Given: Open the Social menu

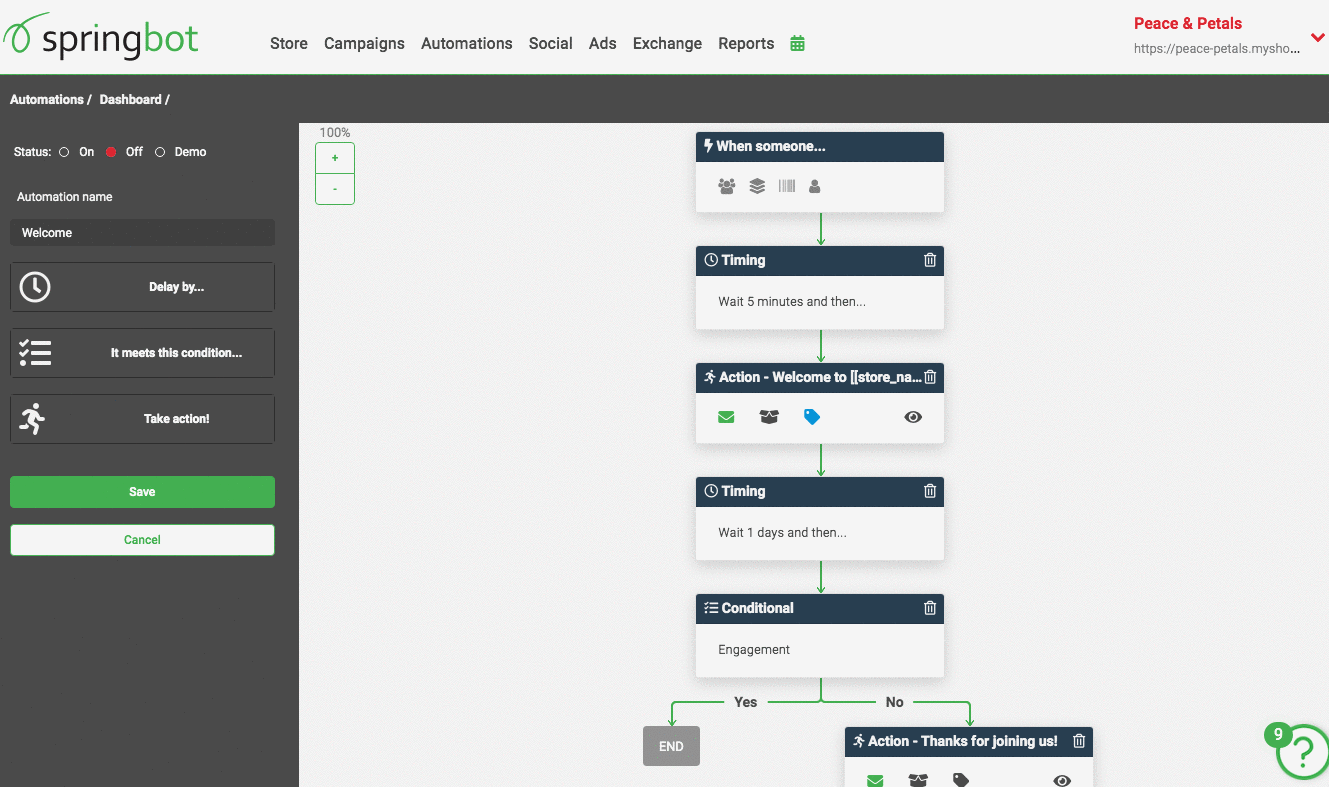Looking at the screenshot, I should [551, 44].
